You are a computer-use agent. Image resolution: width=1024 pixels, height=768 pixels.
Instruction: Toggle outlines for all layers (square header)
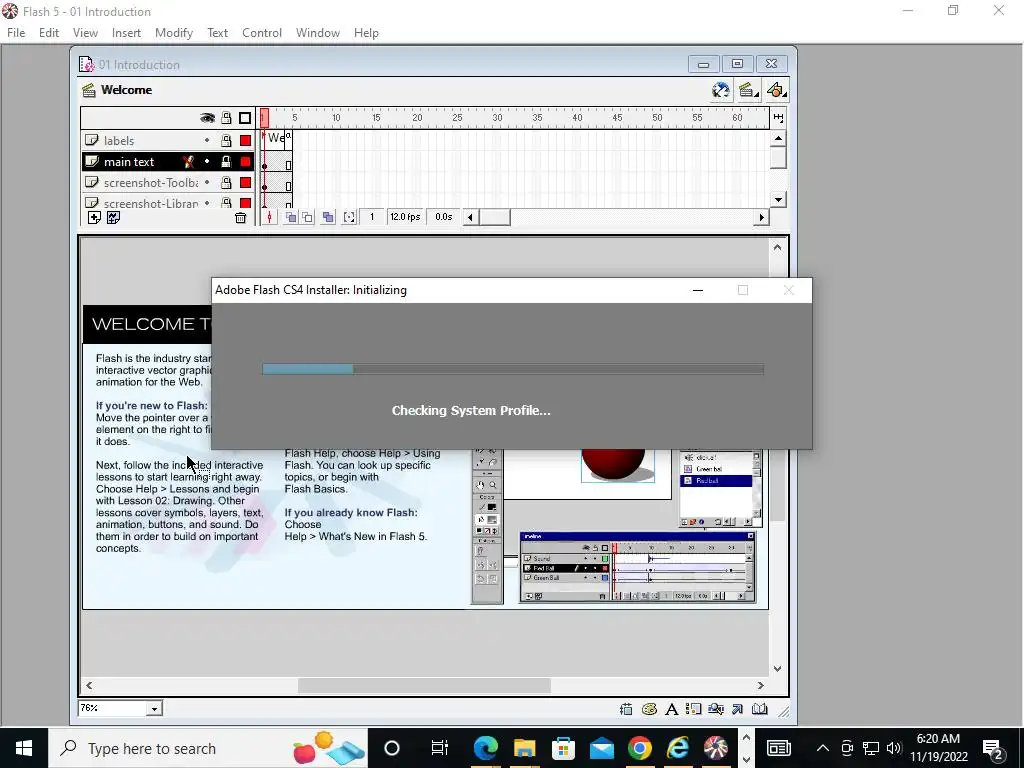click(245, 118)
